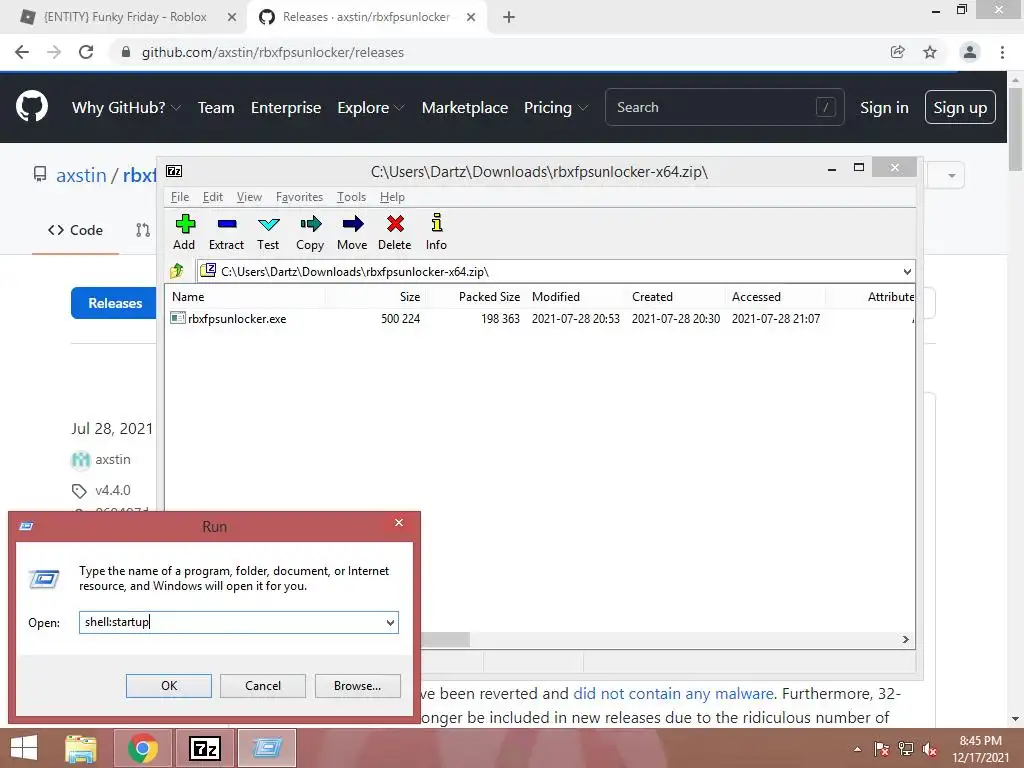Click the GitHub logo in the header
This screenshot has width=1024, height=768.
[x=32, y=106]
